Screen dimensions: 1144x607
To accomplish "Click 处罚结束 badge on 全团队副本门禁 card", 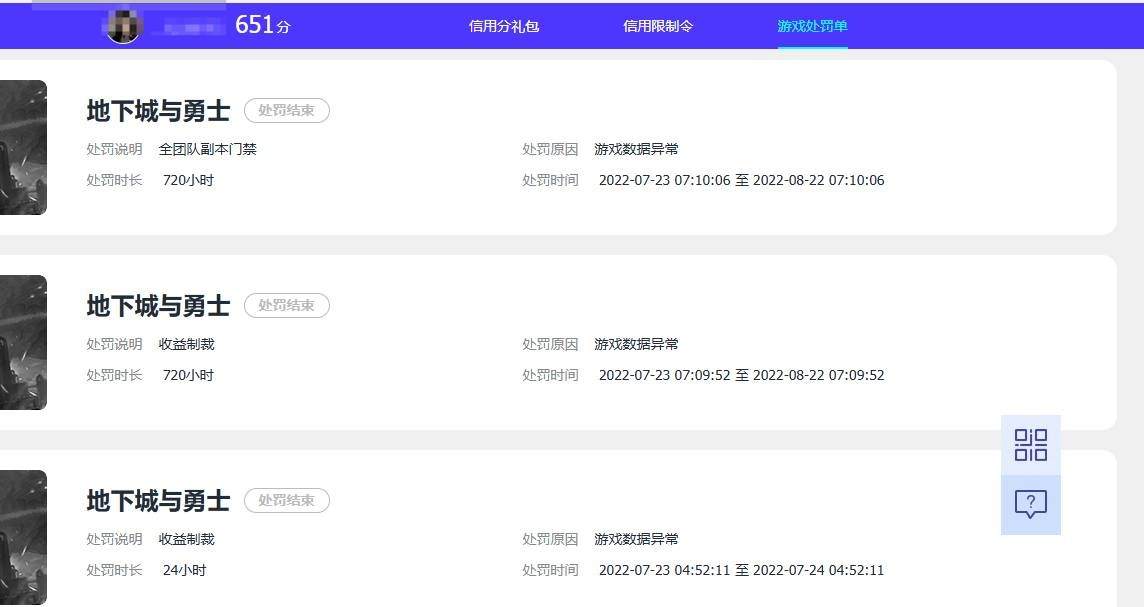I will point(287,110).
